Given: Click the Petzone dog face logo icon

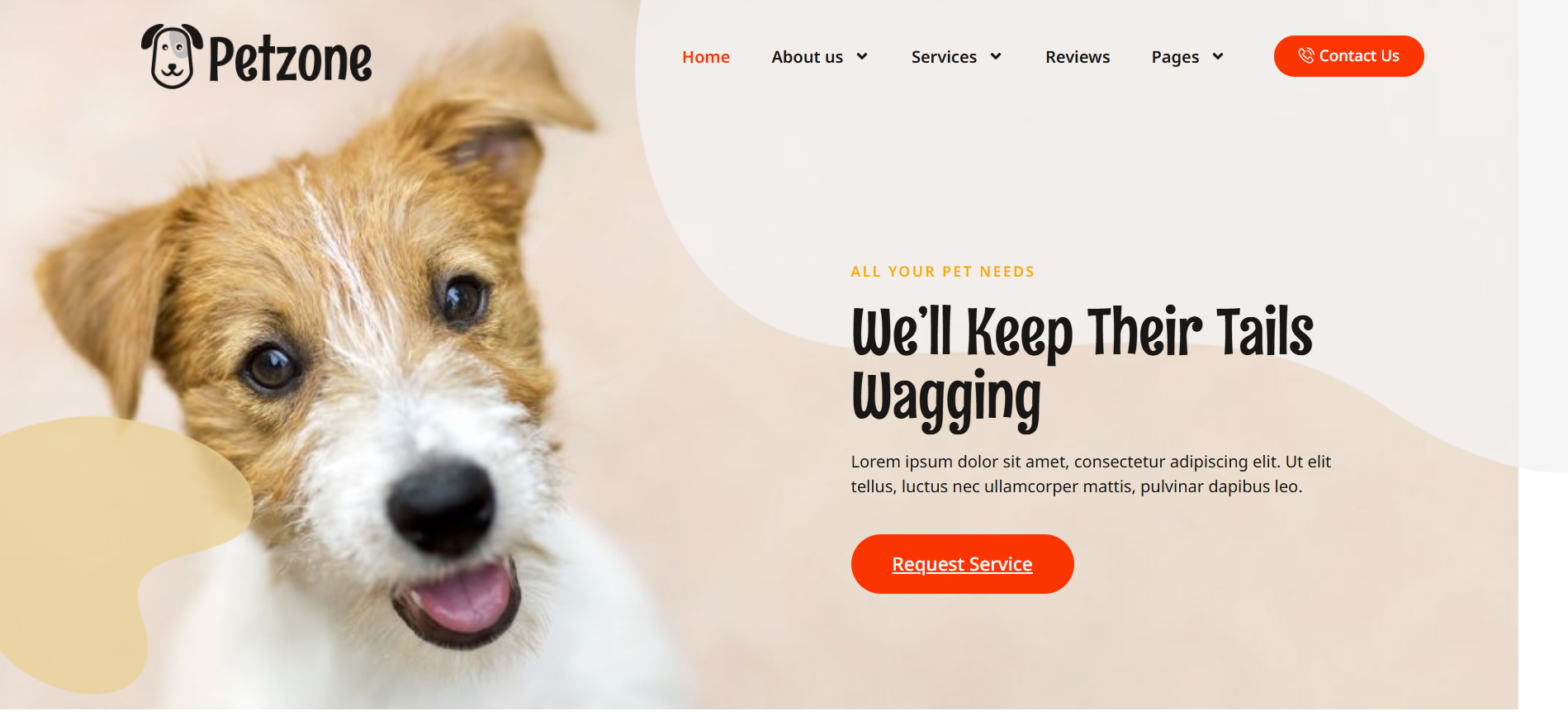Looking at the screenshot, I should [x=172, y=56].
